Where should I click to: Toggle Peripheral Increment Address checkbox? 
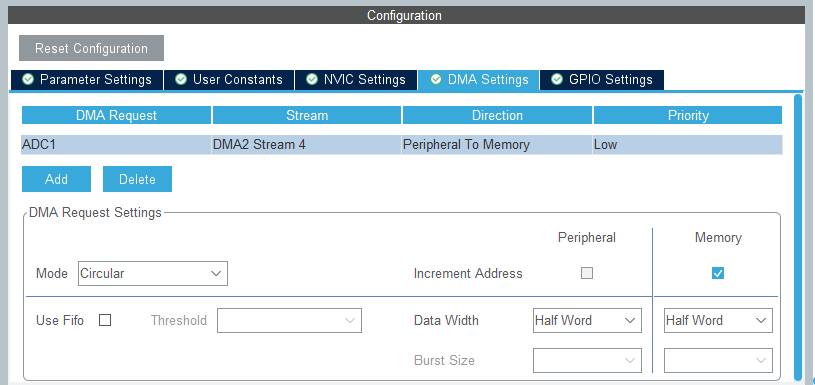pyautogui.click(x=587, y=273)
